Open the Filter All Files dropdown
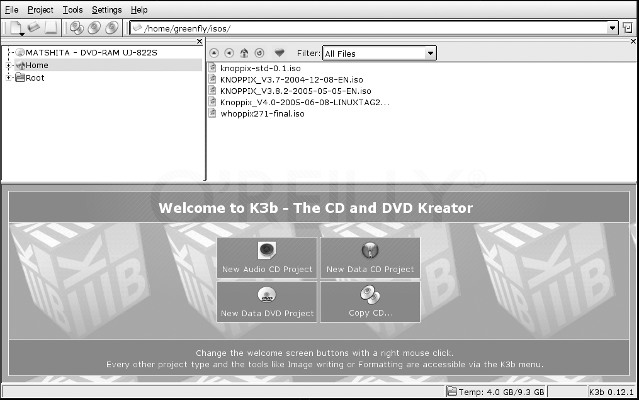Image resolution: width=639 pixels, height=400 pixels. (429, 52)
